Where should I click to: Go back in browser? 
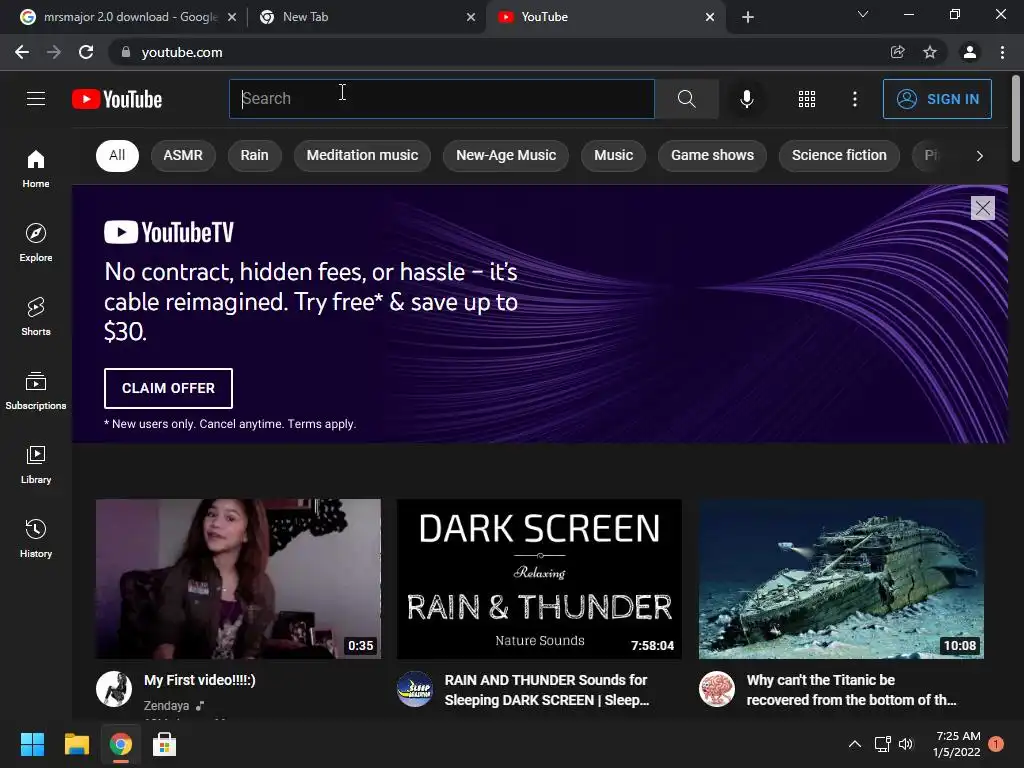(x=22, y=52)
